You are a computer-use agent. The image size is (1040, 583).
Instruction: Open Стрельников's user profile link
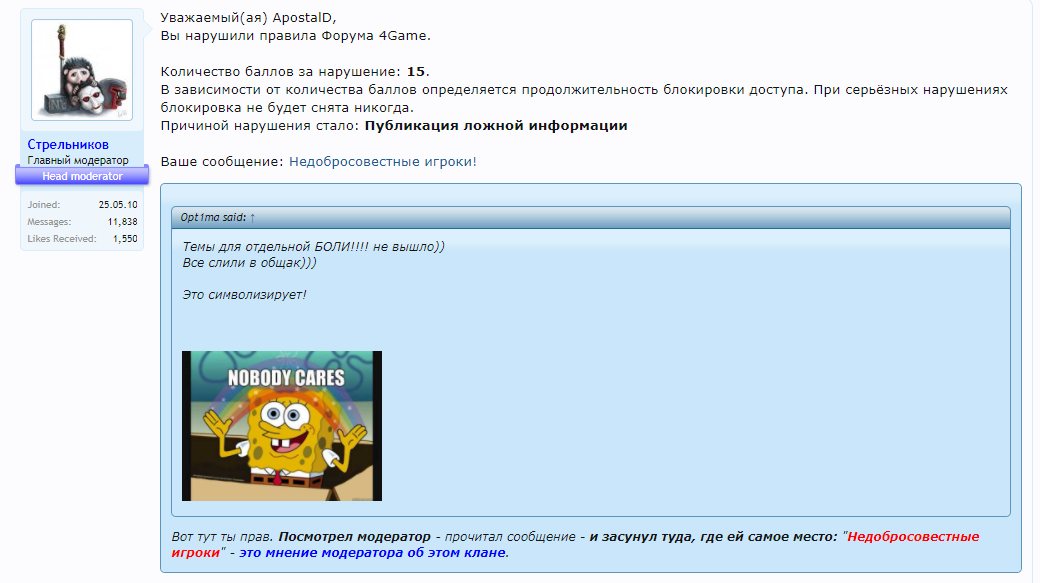[68, 145]
